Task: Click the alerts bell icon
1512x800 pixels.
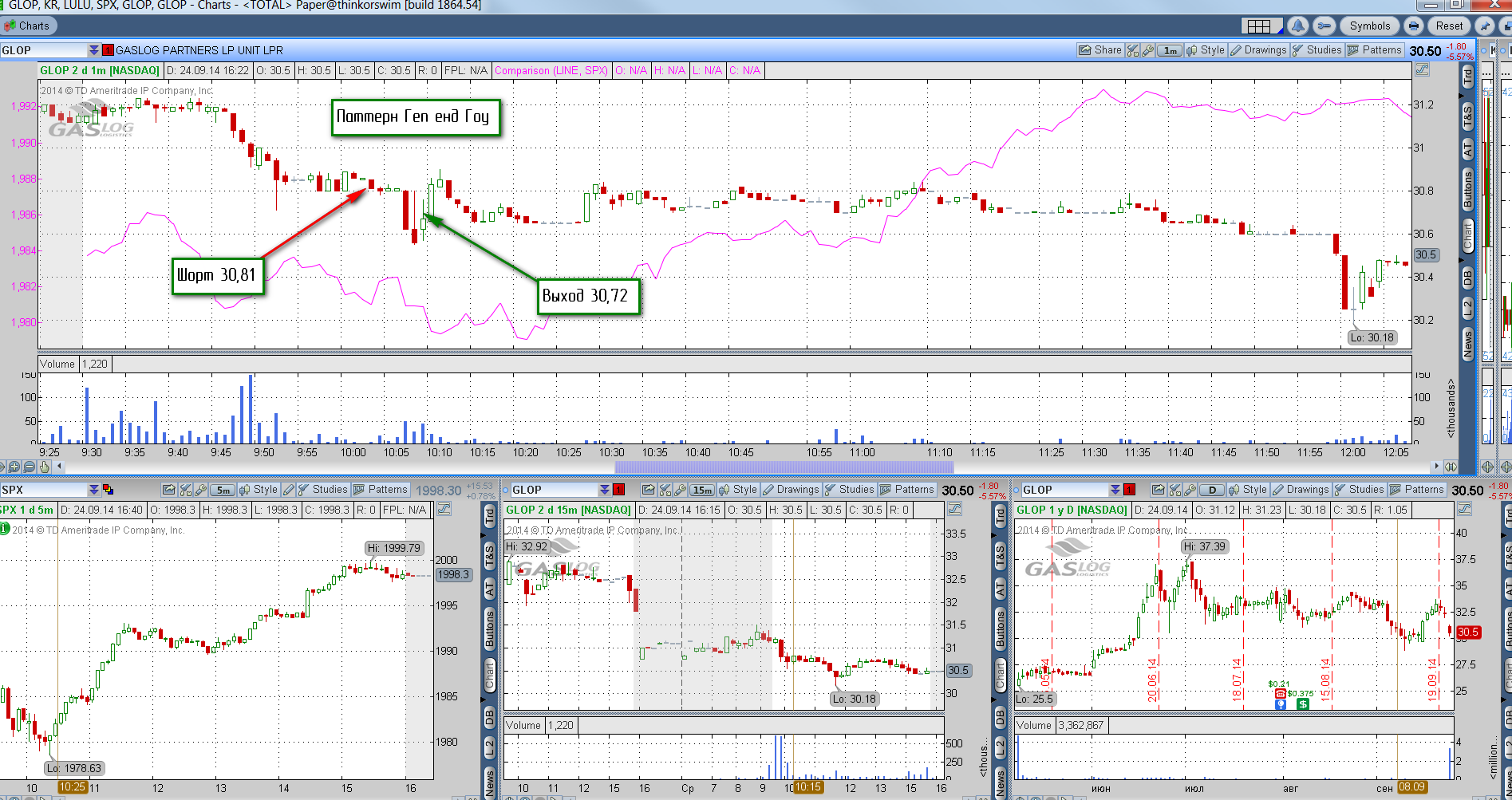Action: point(1298,26)
